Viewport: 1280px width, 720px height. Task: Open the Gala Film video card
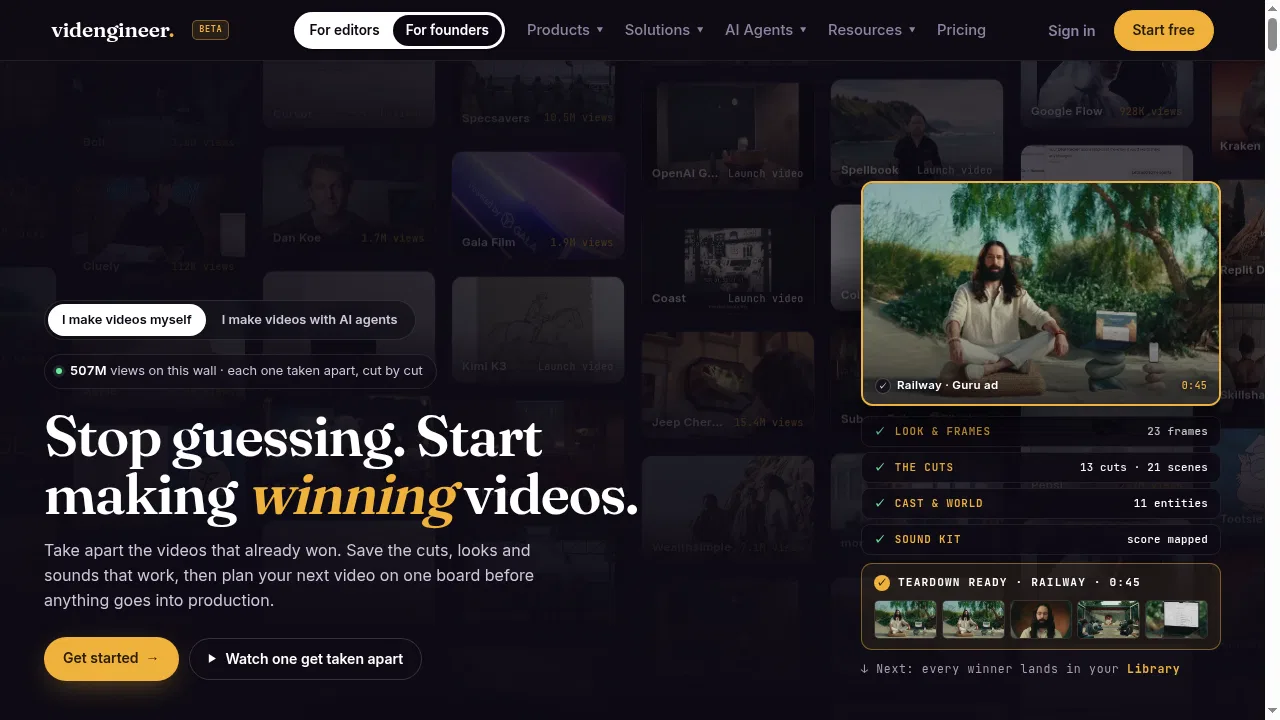(538, 205)
